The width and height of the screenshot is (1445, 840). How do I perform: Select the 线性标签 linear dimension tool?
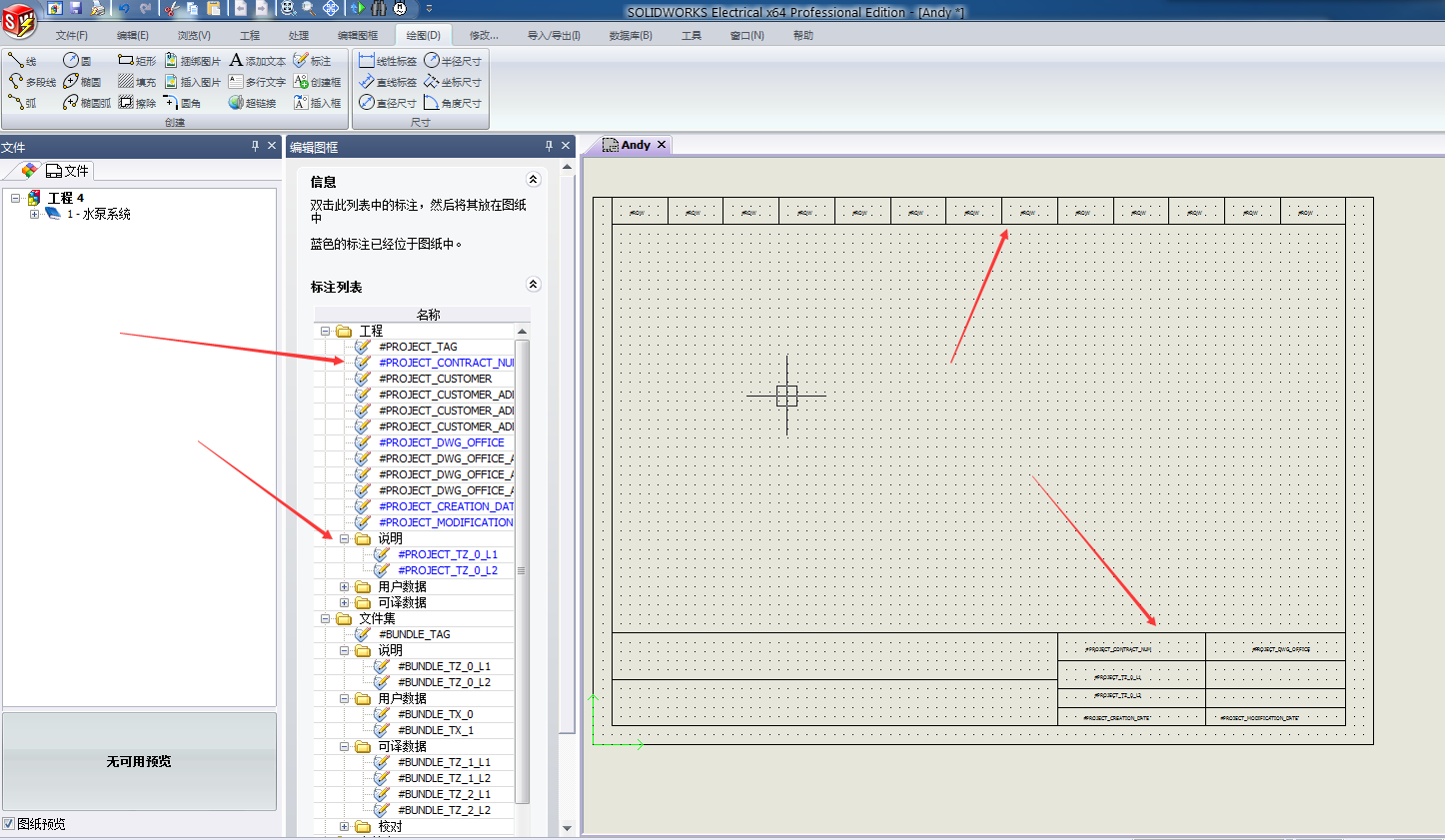(x=388, y=61)
